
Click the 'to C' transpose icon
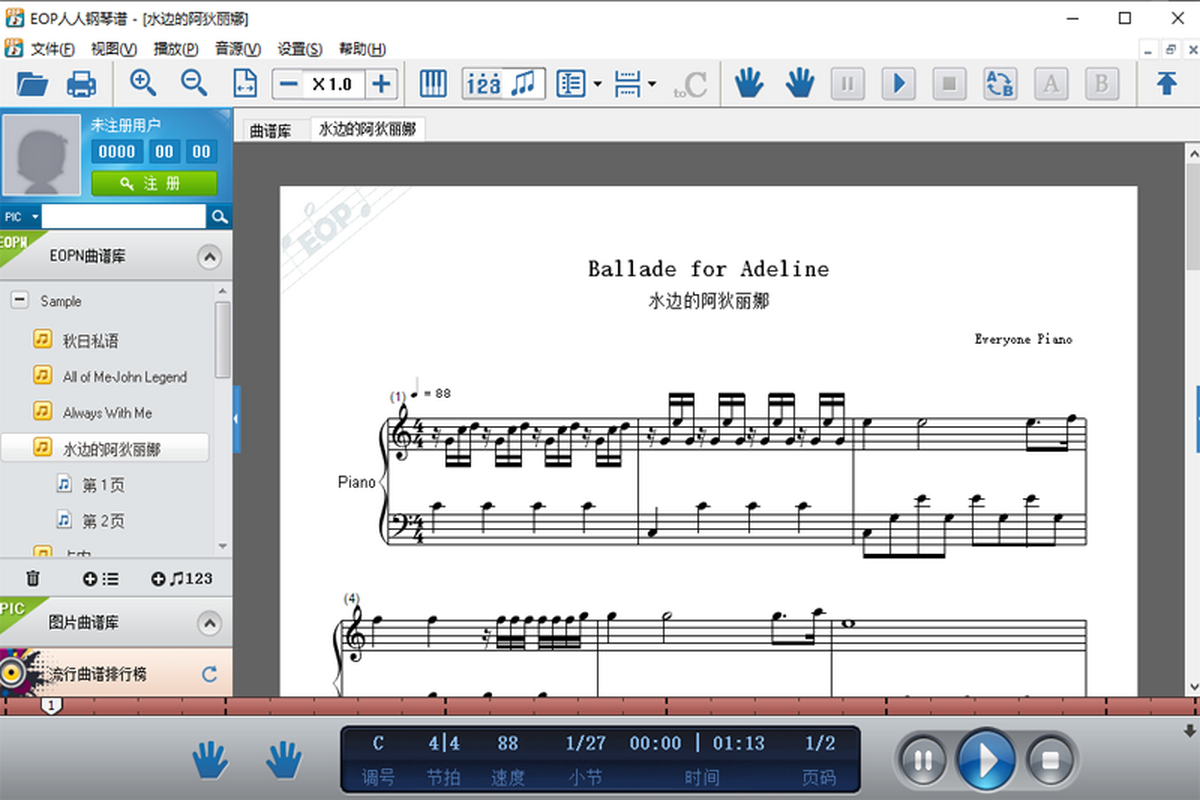pyautogui.click(x=690, y=84)
